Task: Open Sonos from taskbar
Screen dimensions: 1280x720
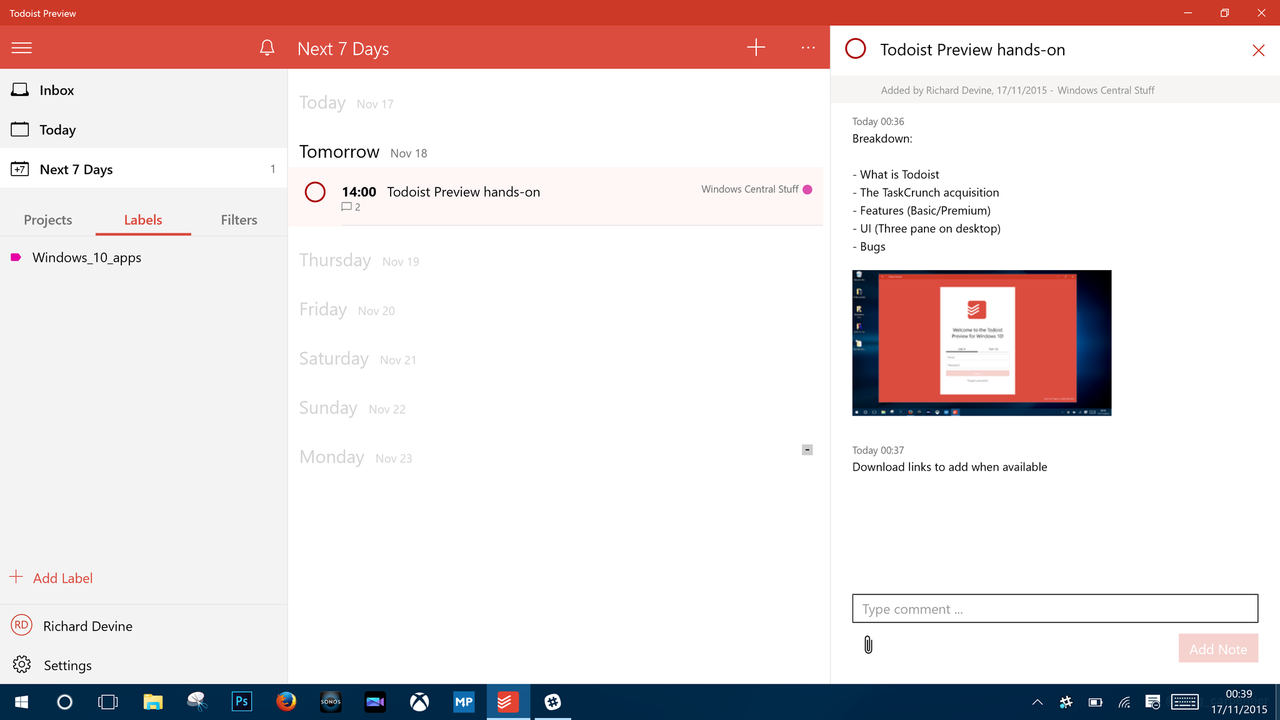Action: pos(330,702)
